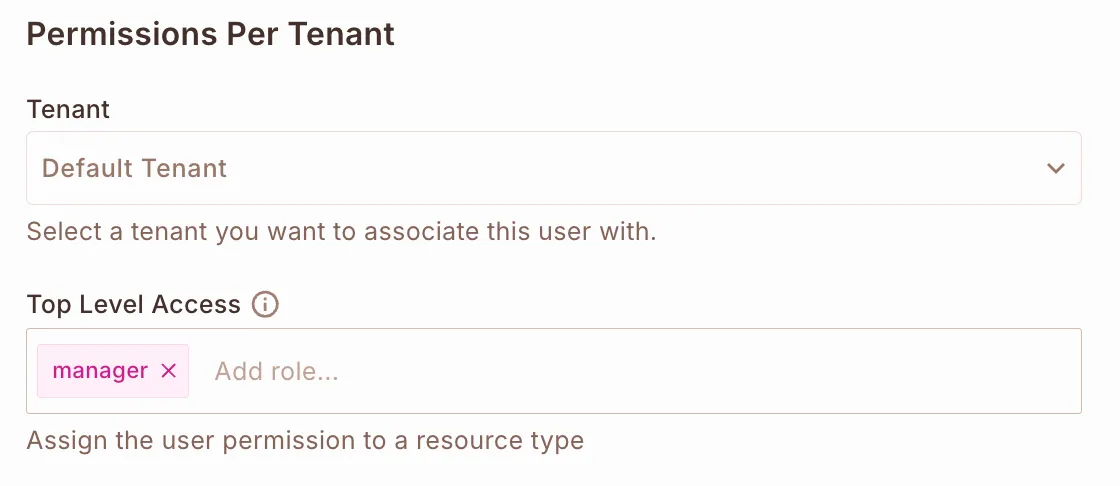Click the 'Assign the user permission' helper text
This screenshot has height=486, width=1120.
pos(170,440)
